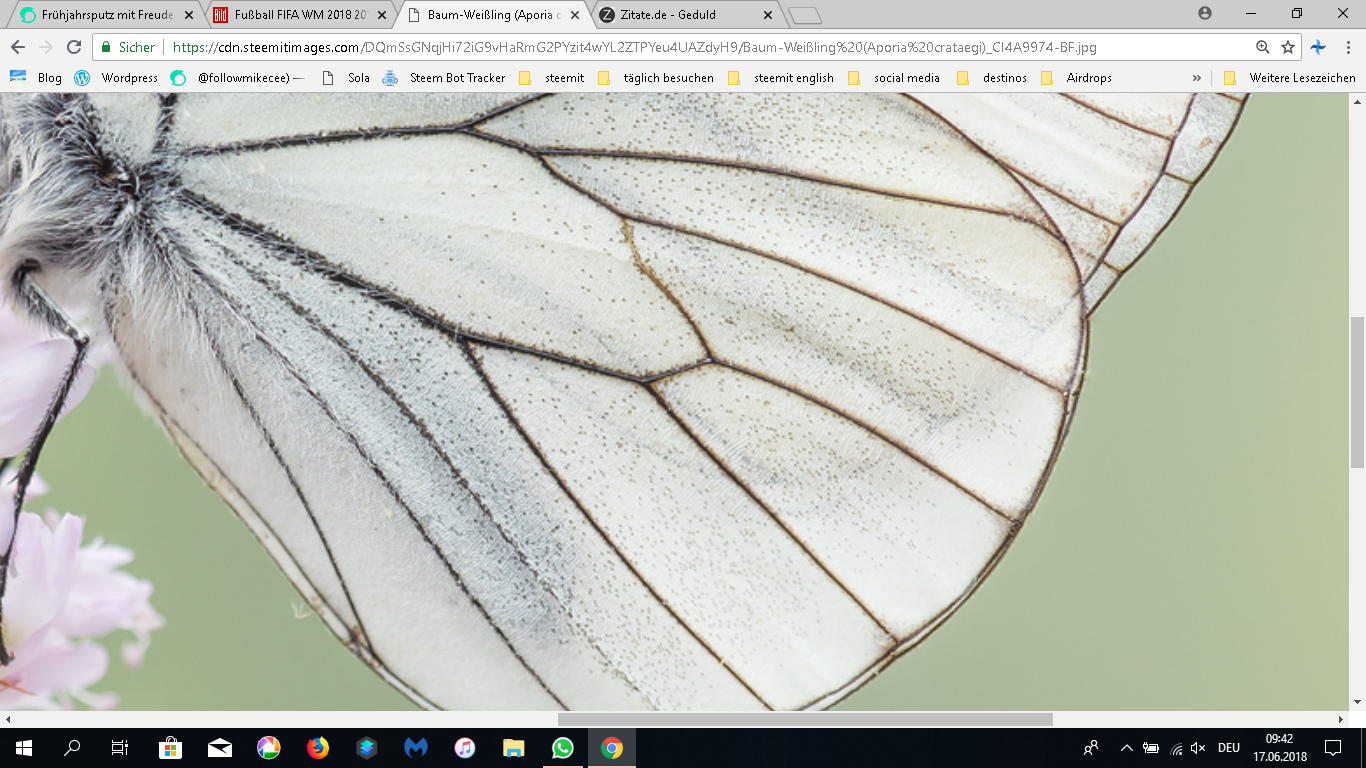Open the Wordpress bookmark

[116, 77]
